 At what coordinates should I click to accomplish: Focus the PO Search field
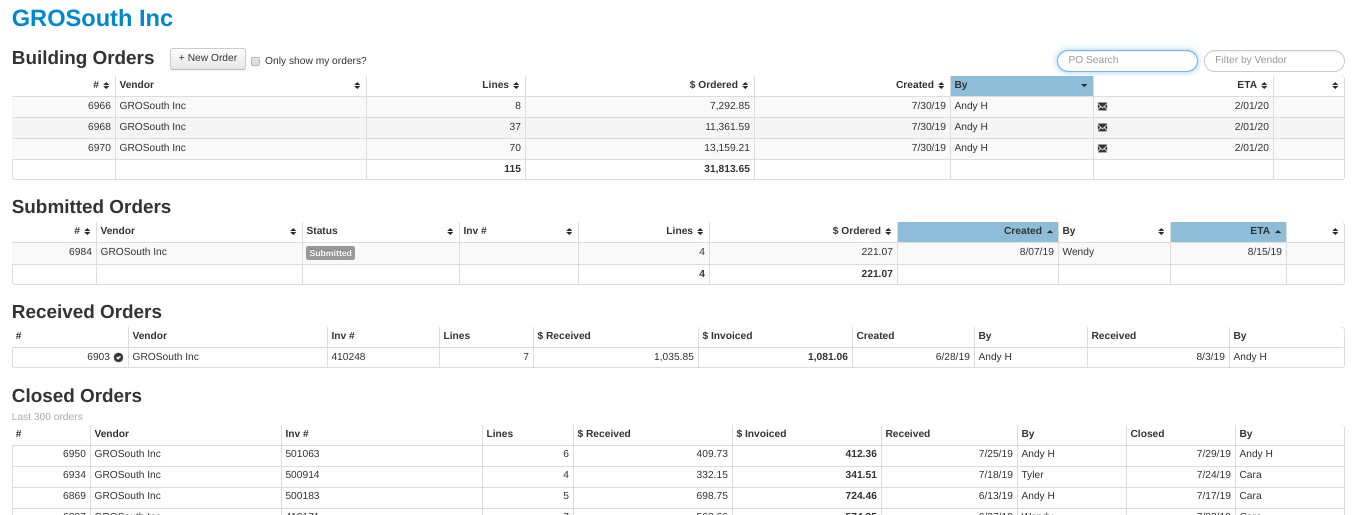1127,61
